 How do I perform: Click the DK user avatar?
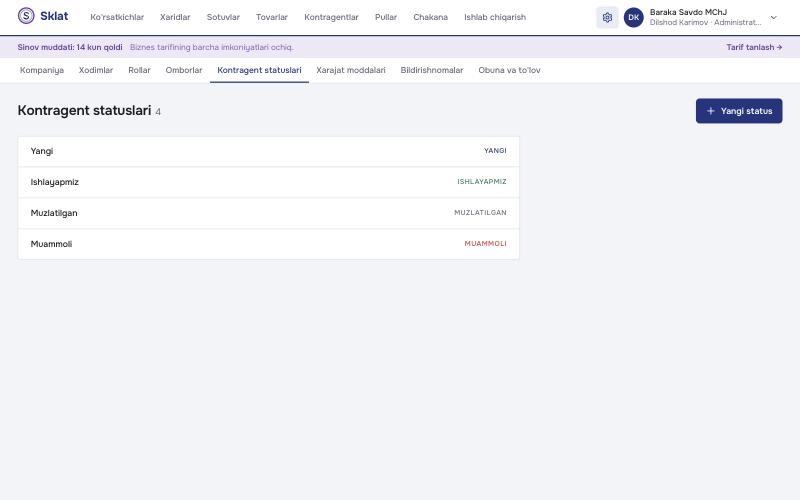634,17
